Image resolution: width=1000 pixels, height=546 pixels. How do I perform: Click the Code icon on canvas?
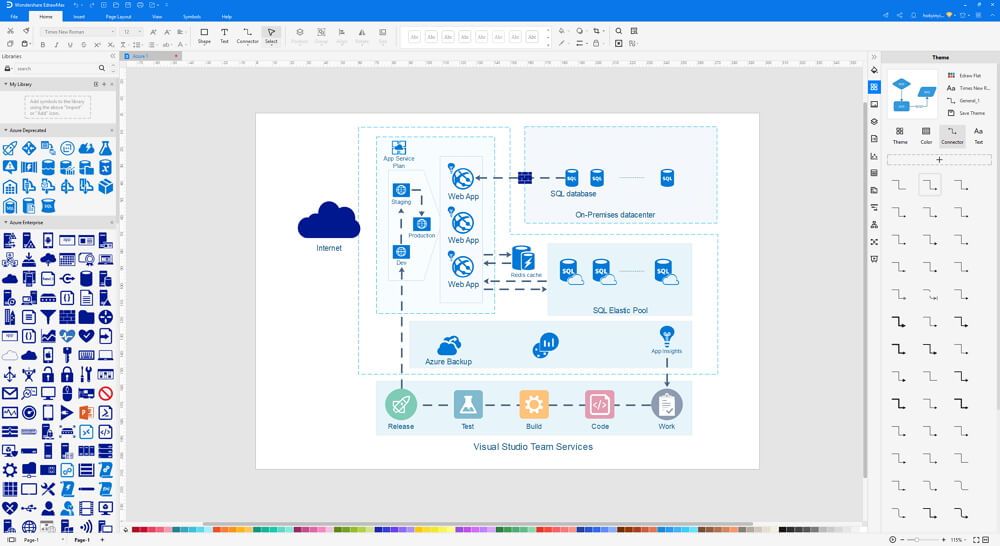pos(599,404)
